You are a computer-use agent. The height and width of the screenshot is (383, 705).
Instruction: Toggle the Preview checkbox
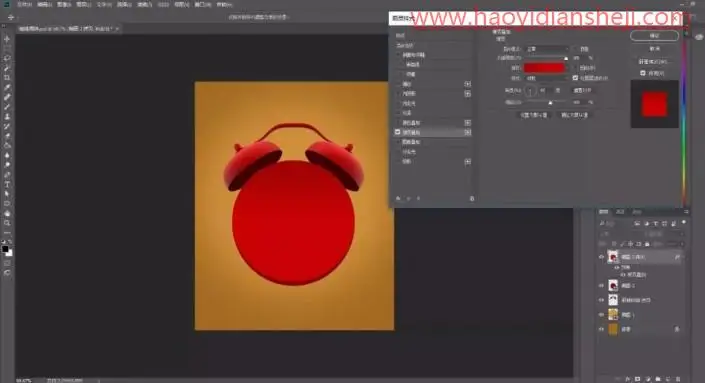pyautogui.click(x=643, y=73)
